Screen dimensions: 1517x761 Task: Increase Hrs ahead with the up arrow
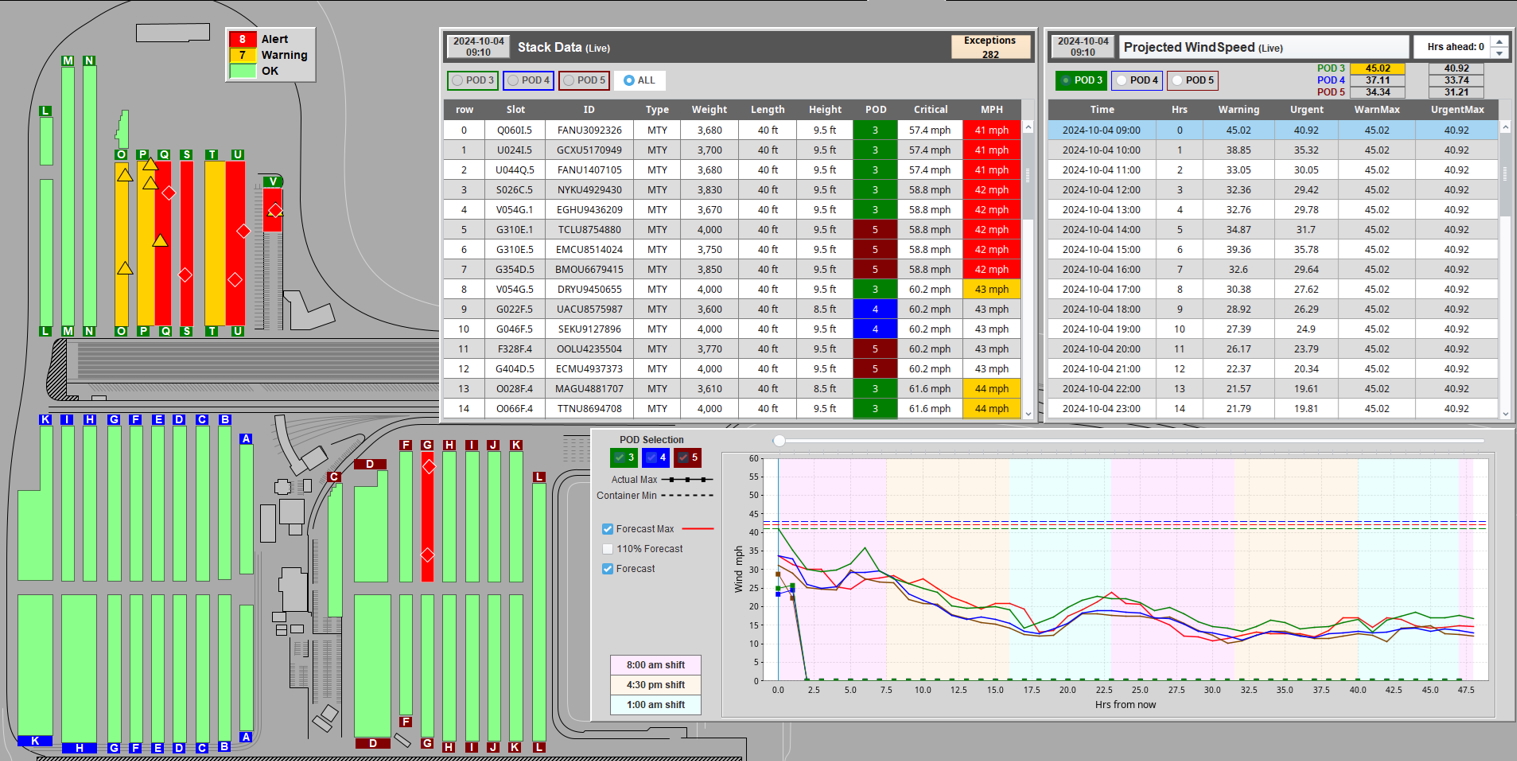click(x=1497, y=42)
